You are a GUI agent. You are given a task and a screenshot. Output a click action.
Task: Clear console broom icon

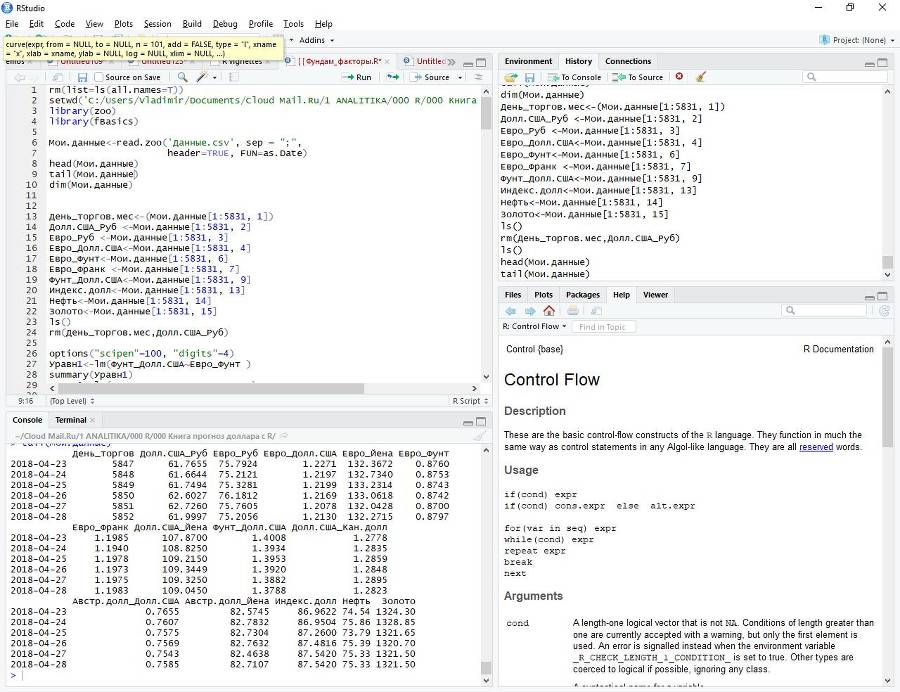point(480,436)
